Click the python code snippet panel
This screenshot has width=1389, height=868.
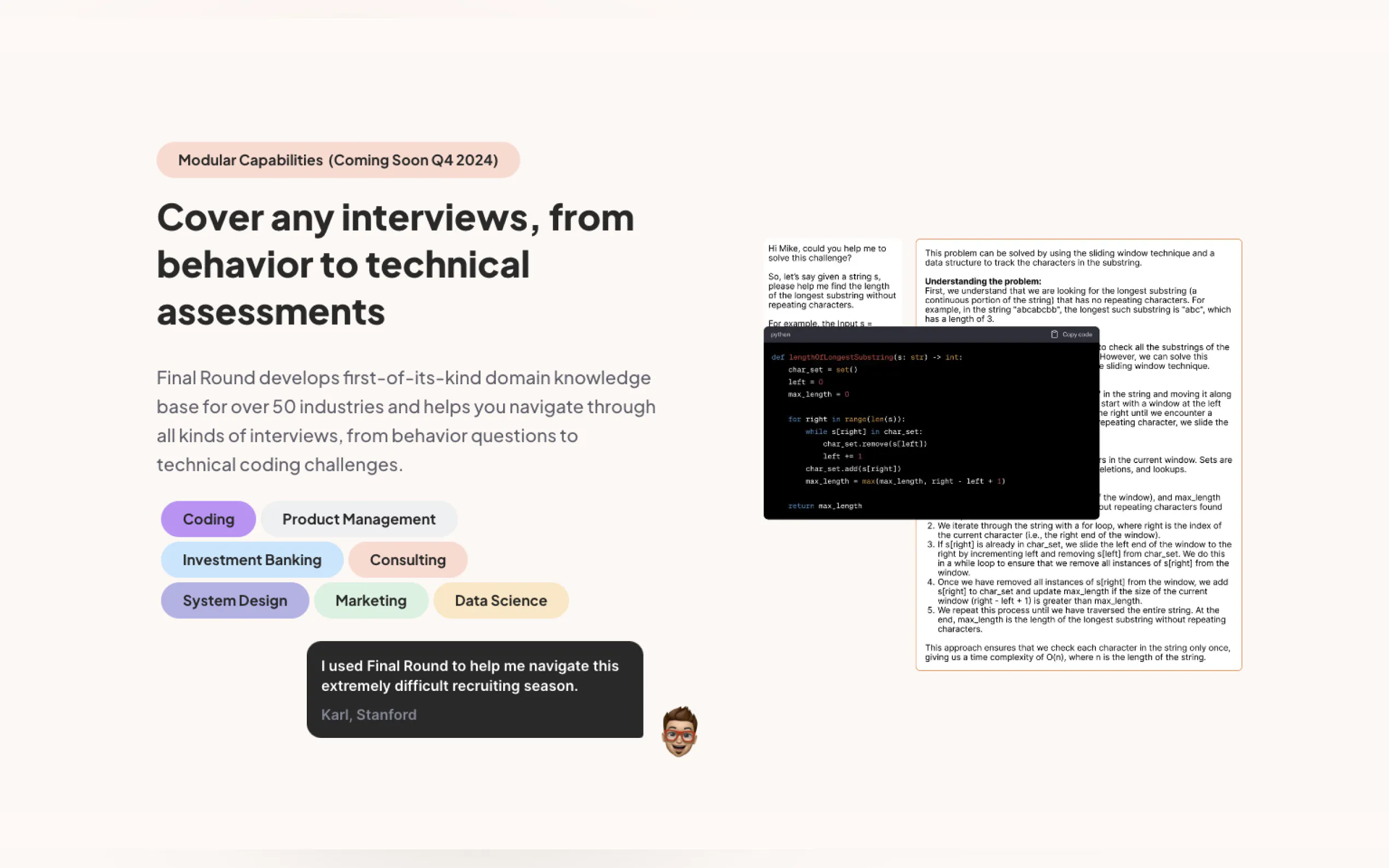(931, 423)
